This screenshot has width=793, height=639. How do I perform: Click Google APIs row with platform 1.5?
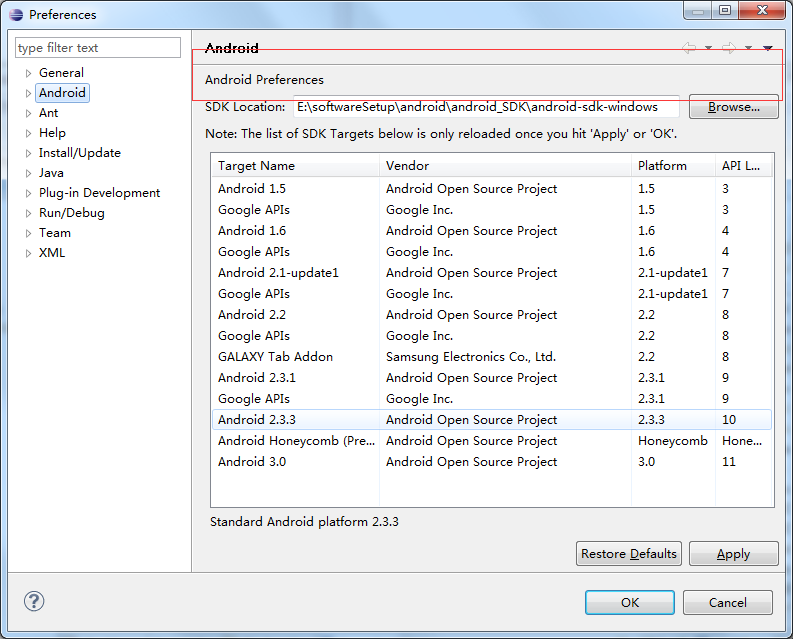[492, 209]
